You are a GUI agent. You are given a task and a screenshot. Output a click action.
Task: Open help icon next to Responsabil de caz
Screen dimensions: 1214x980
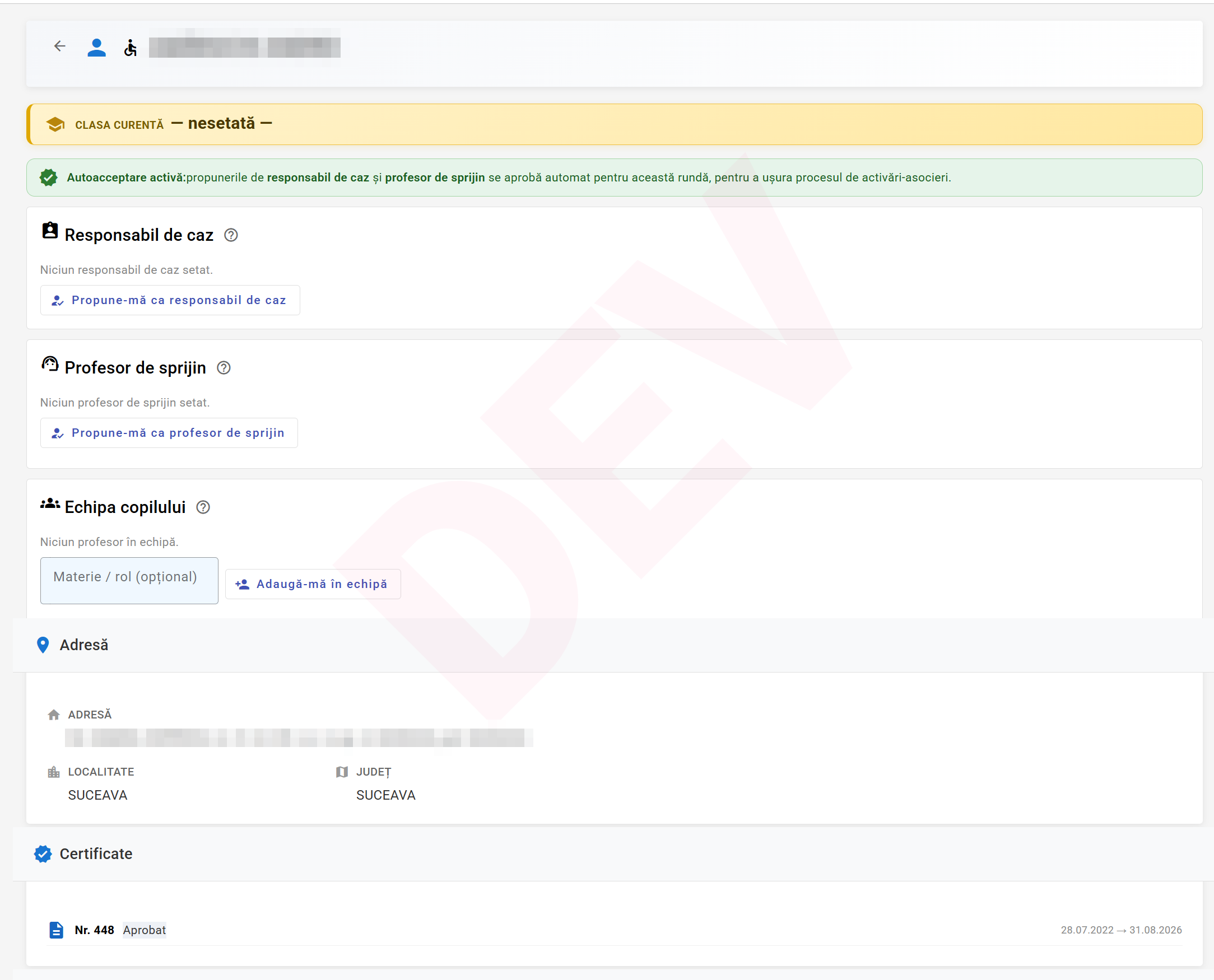pyautogui.click(x=231, y=235)
